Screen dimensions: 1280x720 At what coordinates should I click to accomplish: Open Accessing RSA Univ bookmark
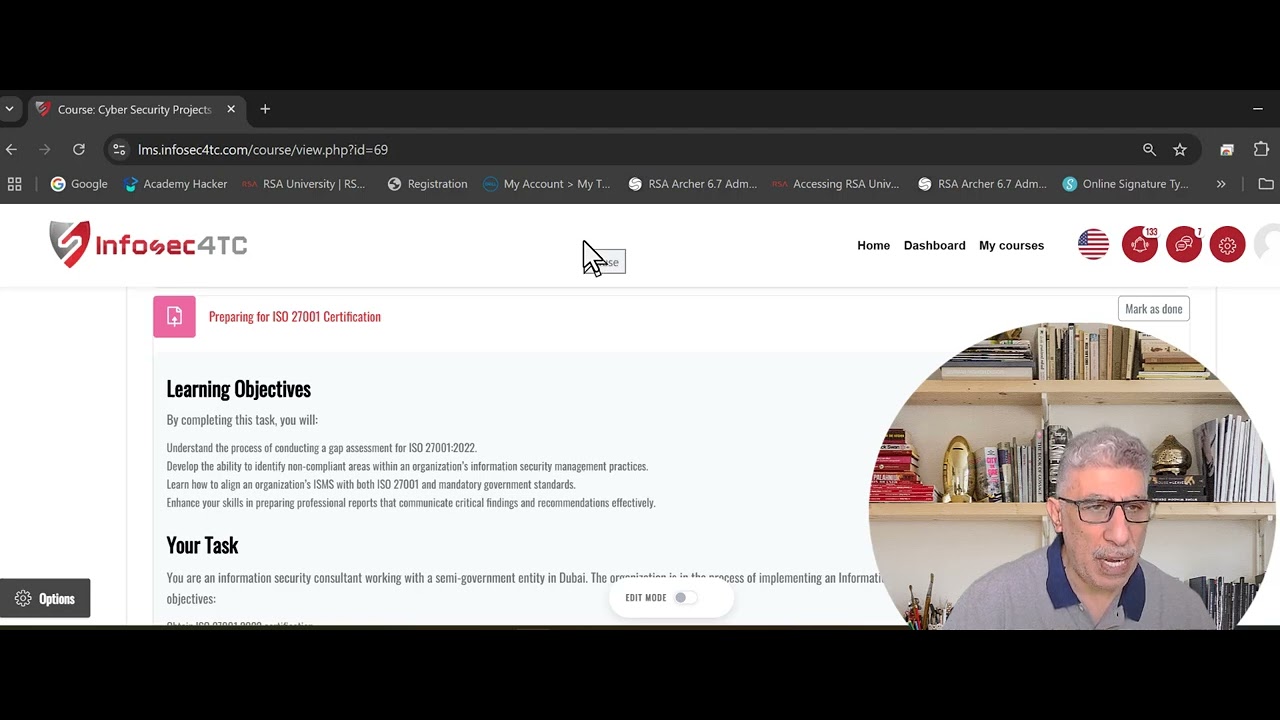coord(836,184)
